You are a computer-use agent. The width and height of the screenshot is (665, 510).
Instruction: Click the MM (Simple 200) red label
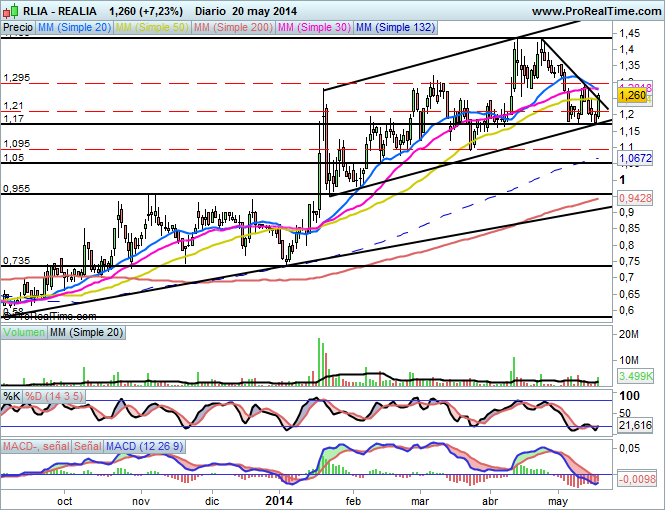(234, 29)
